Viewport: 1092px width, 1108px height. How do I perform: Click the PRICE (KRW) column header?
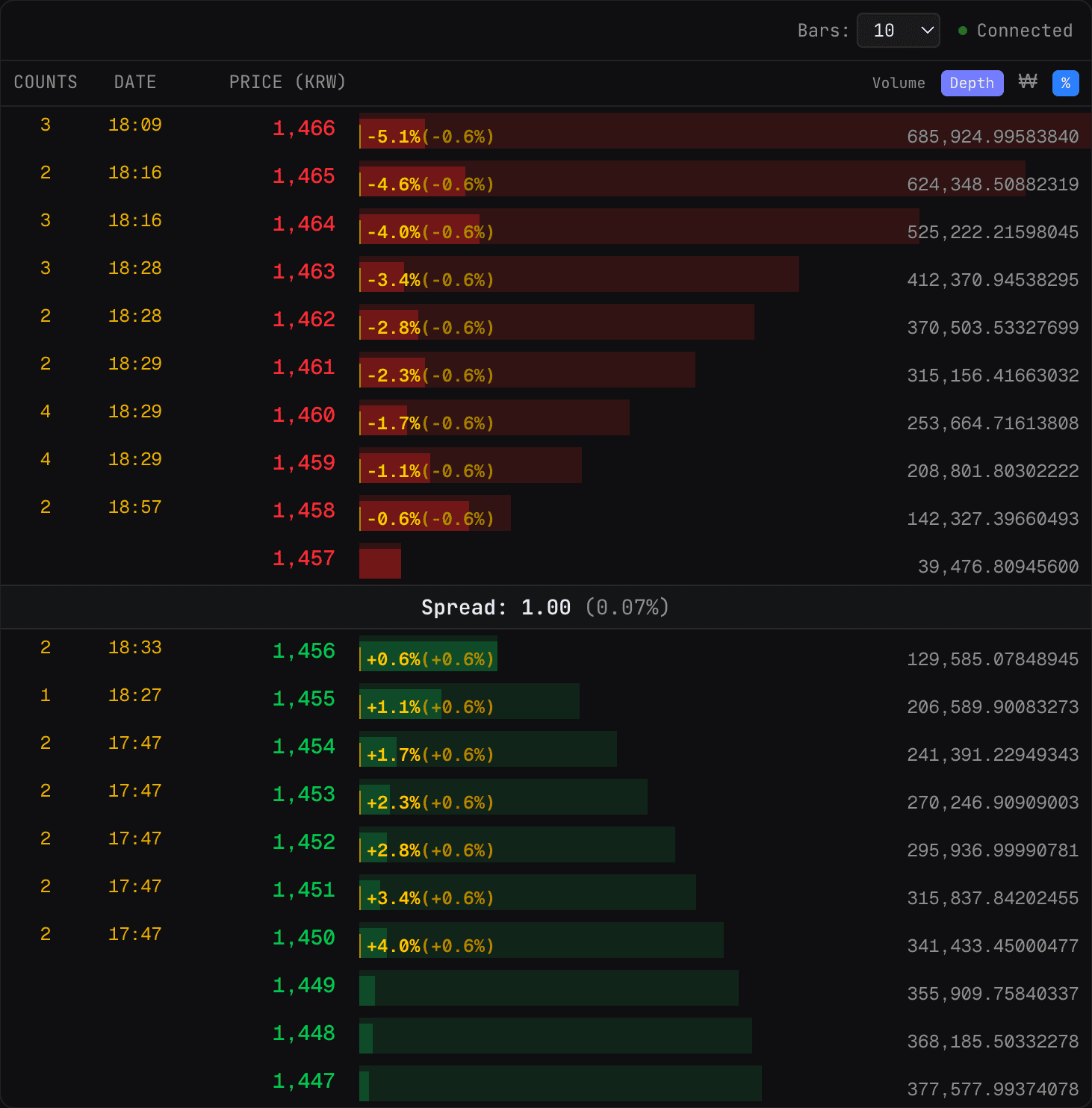coord(287,82)
